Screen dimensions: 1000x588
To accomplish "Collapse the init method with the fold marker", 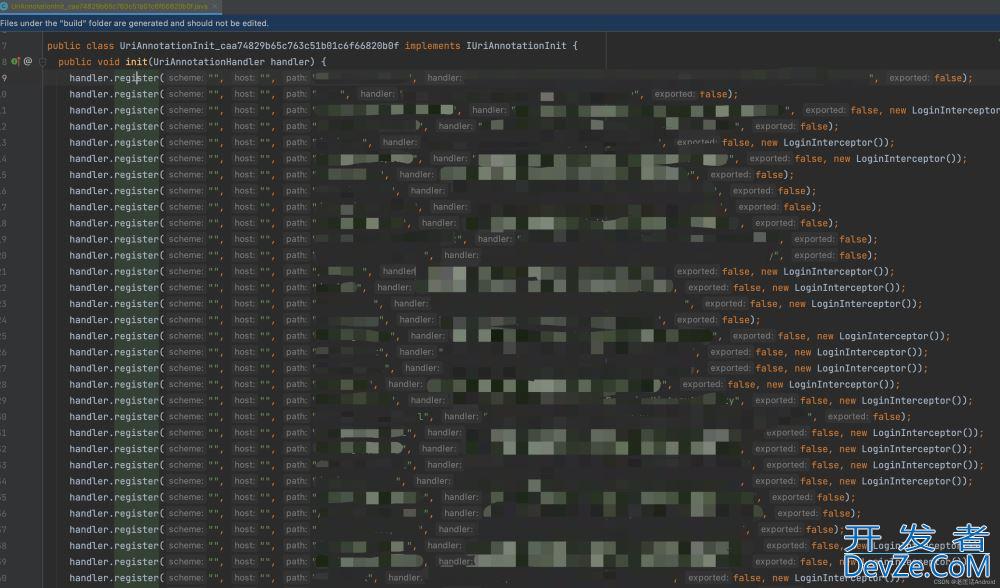I will tap(43, 62).
